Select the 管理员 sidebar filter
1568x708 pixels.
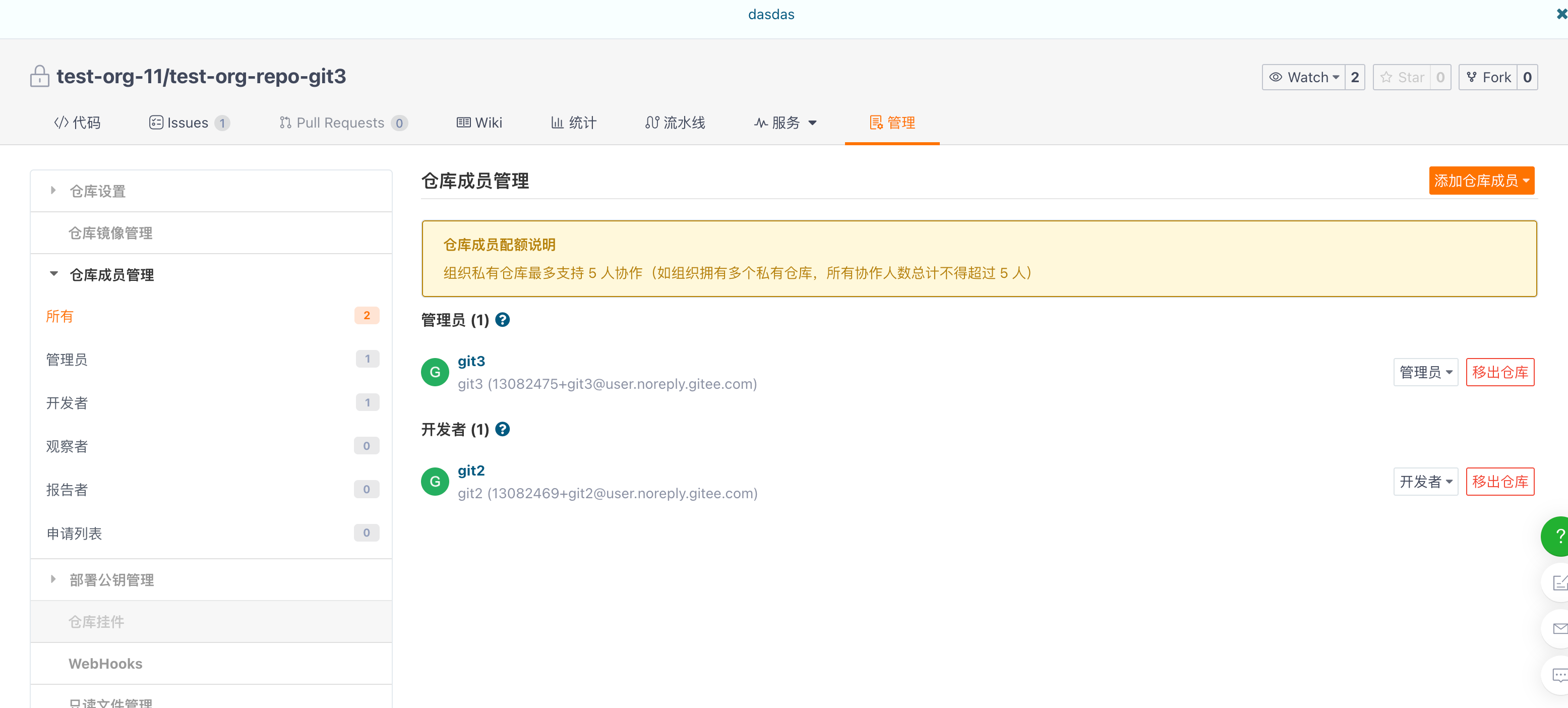[211, 359]
